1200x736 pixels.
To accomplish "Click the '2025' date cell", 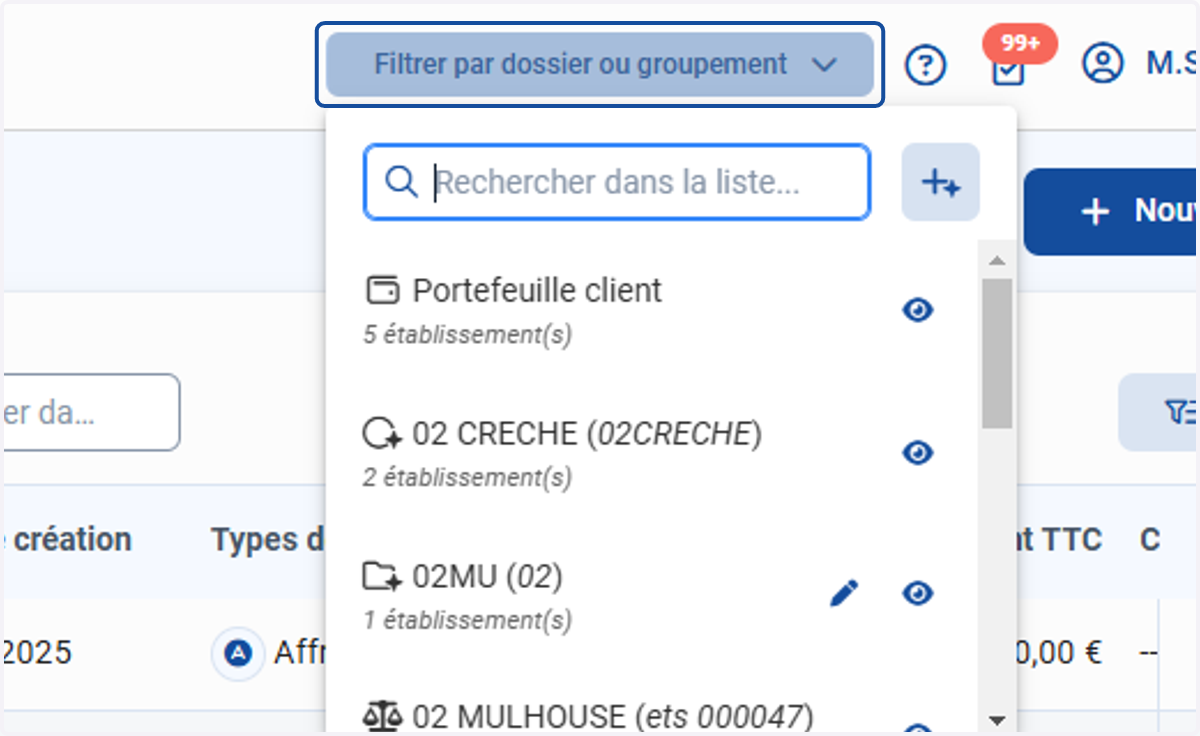I will tap(37, 653).
